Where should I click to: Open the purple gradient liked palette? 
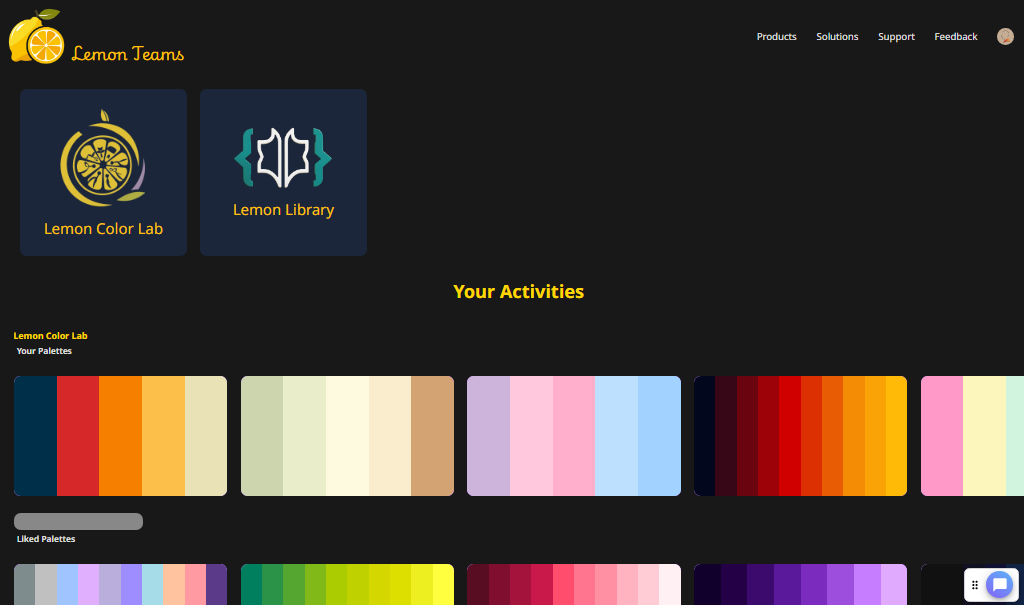tap(800, 585)
